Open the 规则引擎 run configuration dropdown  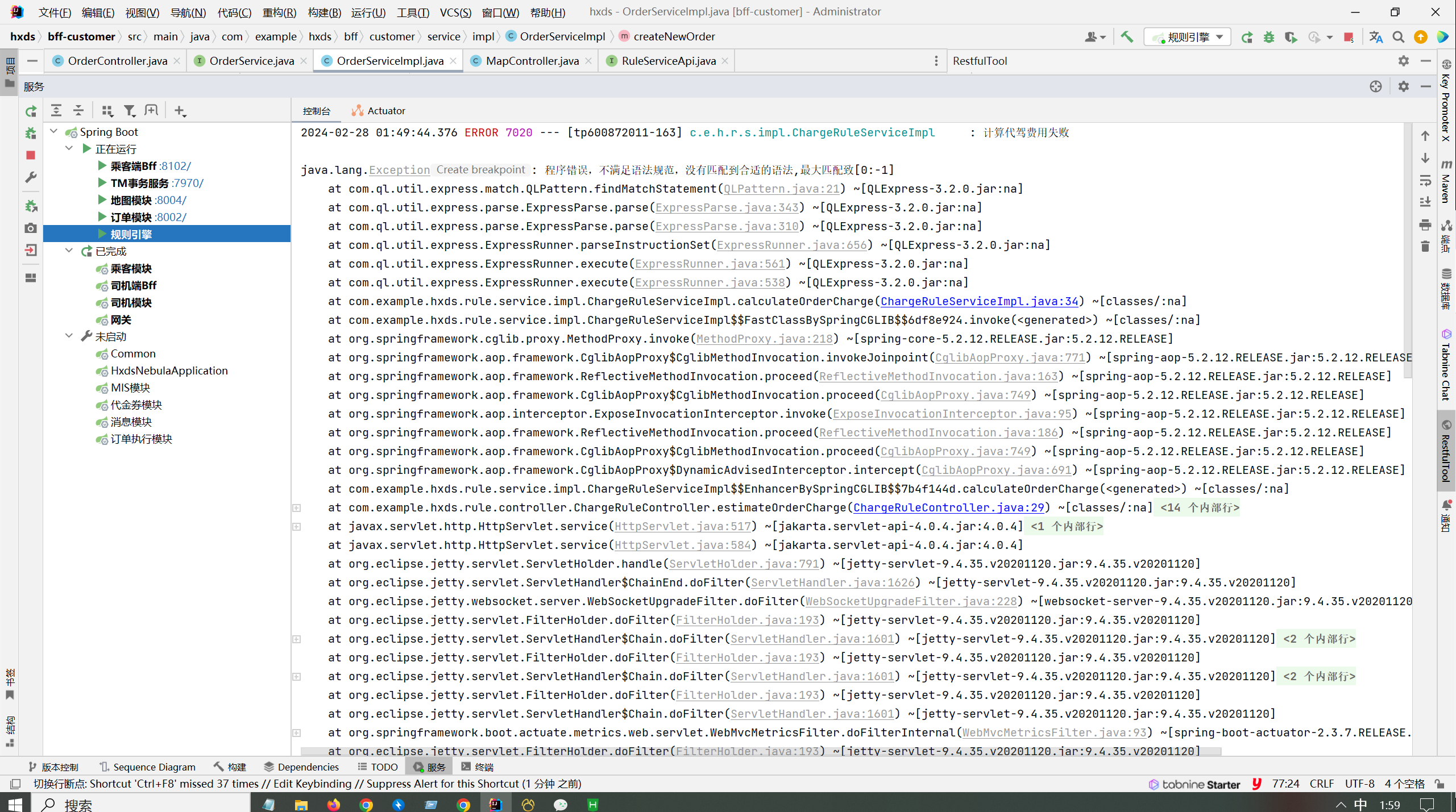1188,37
